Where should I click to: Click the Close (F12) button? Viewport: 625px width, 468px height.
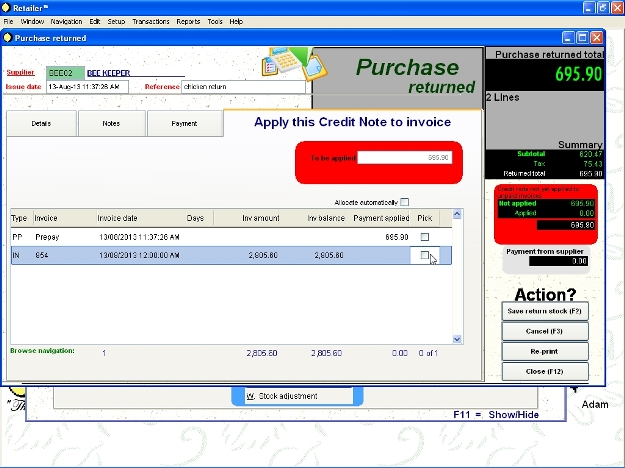(544, 371)
